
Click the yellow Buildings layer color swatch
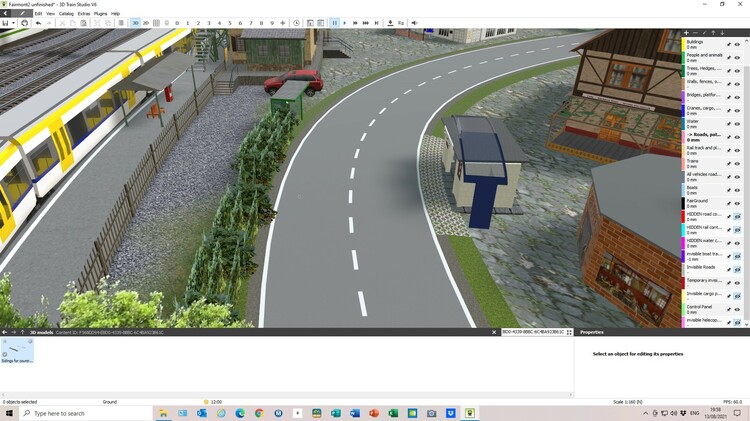click(x=684, y=44)
